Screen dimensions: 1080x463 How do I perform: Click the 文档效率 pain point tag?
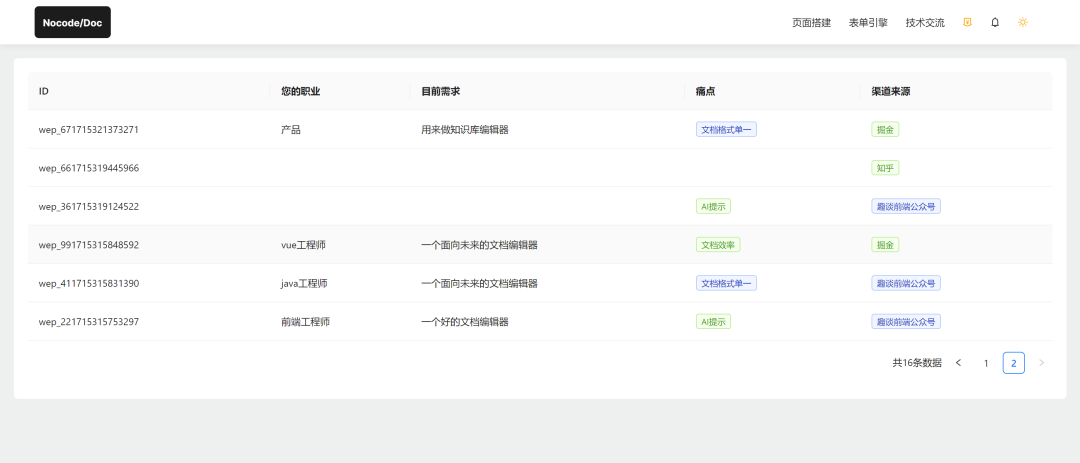719,245
